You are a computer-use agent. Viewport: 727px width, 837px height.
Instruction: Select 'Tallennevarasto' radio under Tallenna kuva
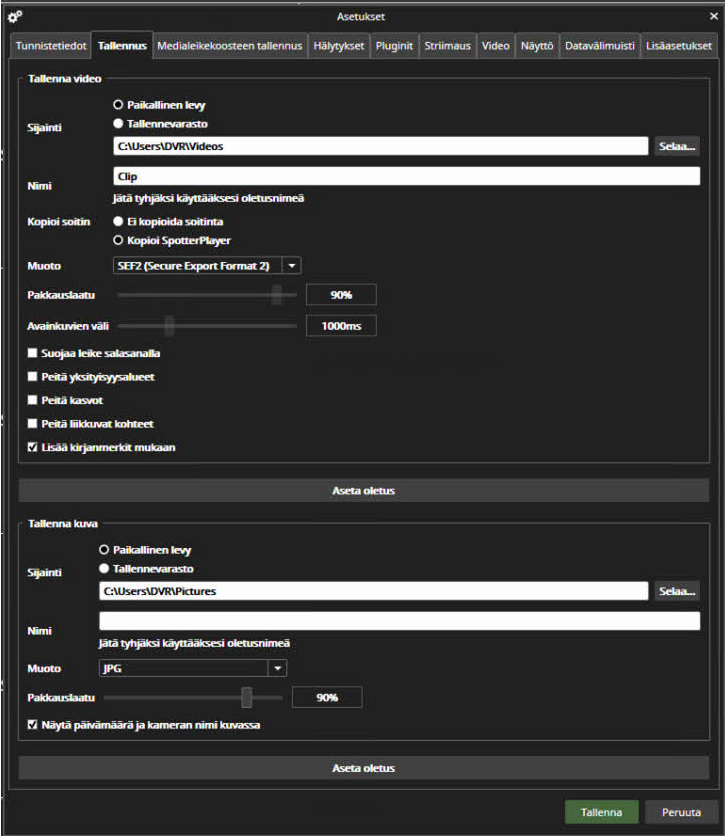(103, 568)
